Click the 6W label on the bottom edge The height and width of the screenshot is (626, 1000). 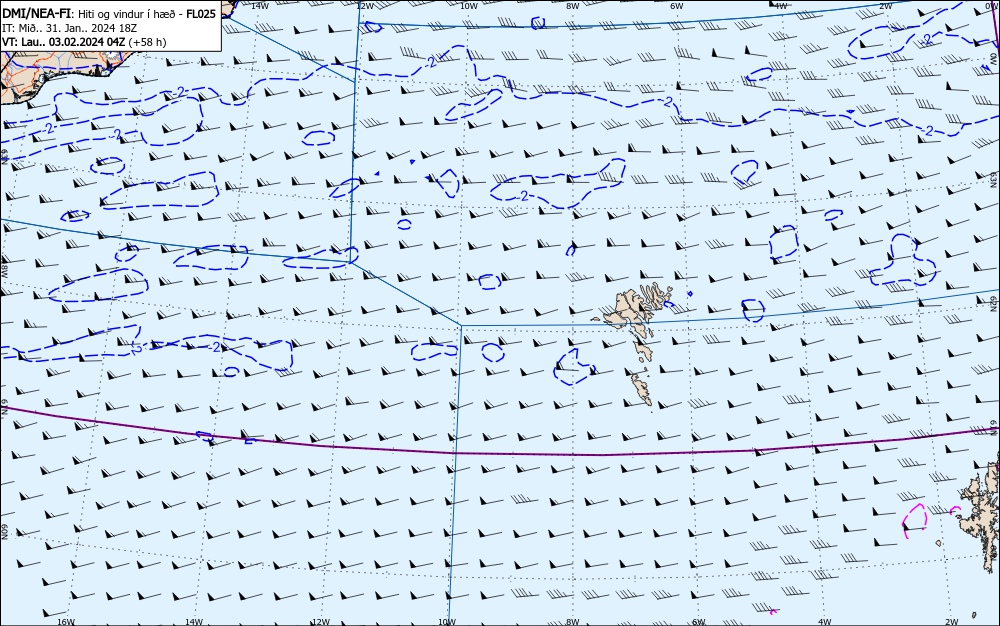698,622
